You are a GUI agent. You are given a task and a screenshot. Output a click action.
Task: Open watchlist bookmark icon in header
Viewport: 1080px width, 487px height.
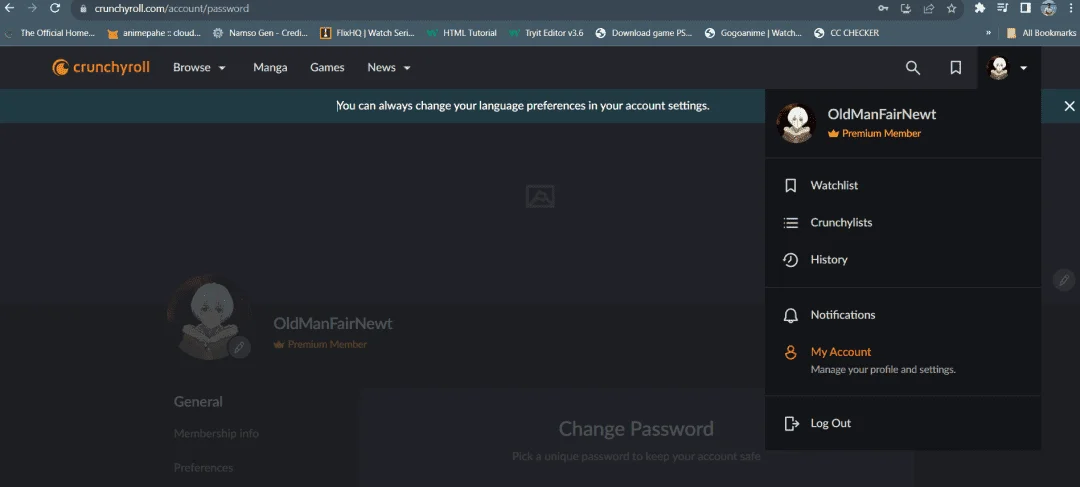point(955,68)
